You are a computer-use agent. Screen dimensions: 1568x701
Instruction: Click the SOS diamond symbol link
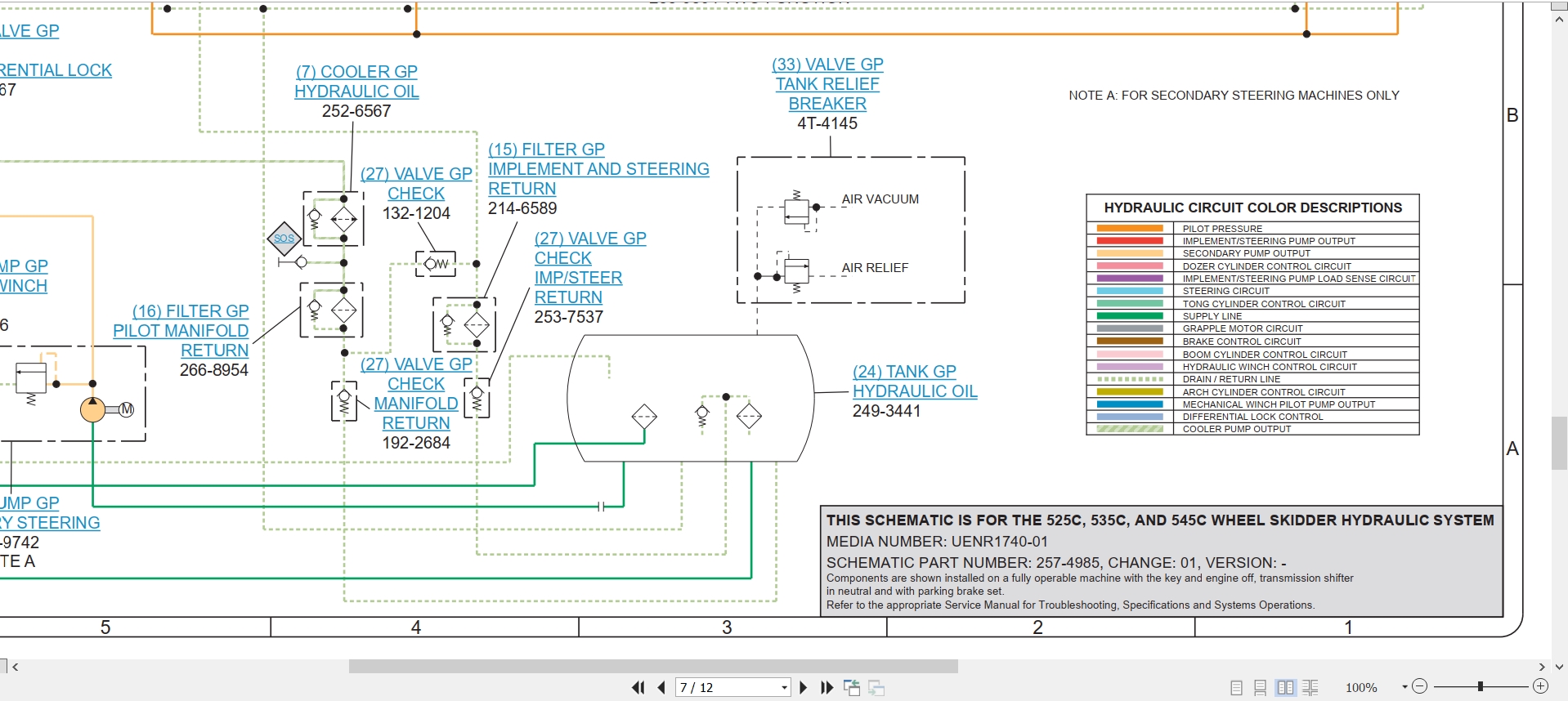284,239
